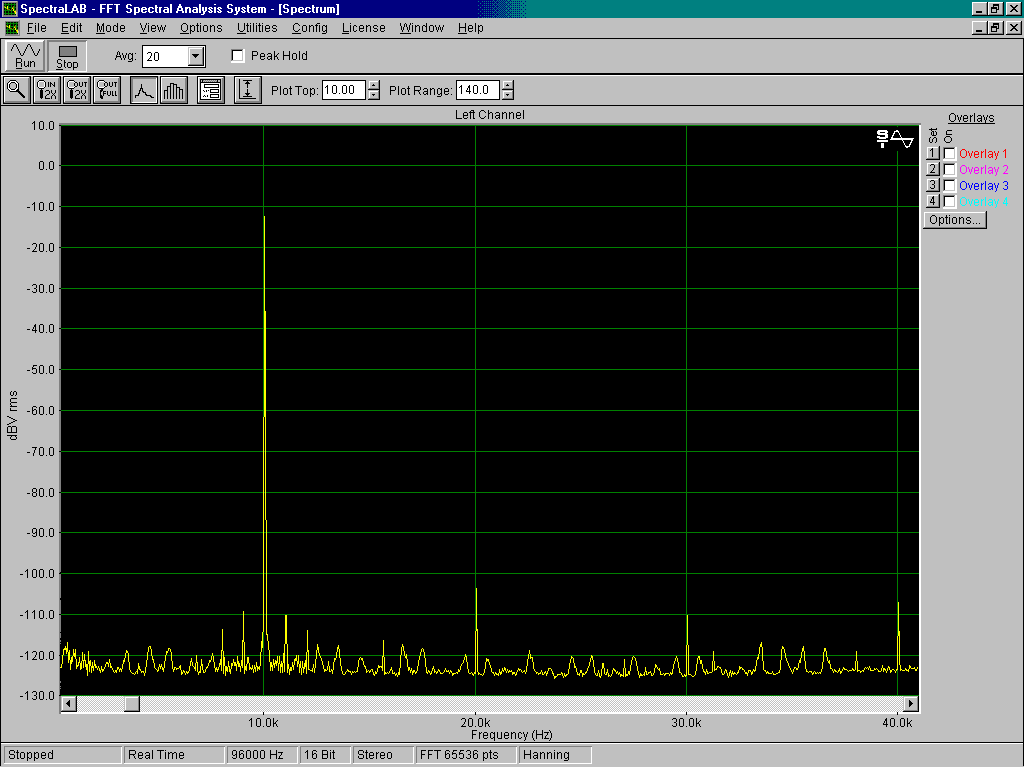The image size is (1024, 768).
Task: Open the Avg dropdown list
Action: click(195, 56)
